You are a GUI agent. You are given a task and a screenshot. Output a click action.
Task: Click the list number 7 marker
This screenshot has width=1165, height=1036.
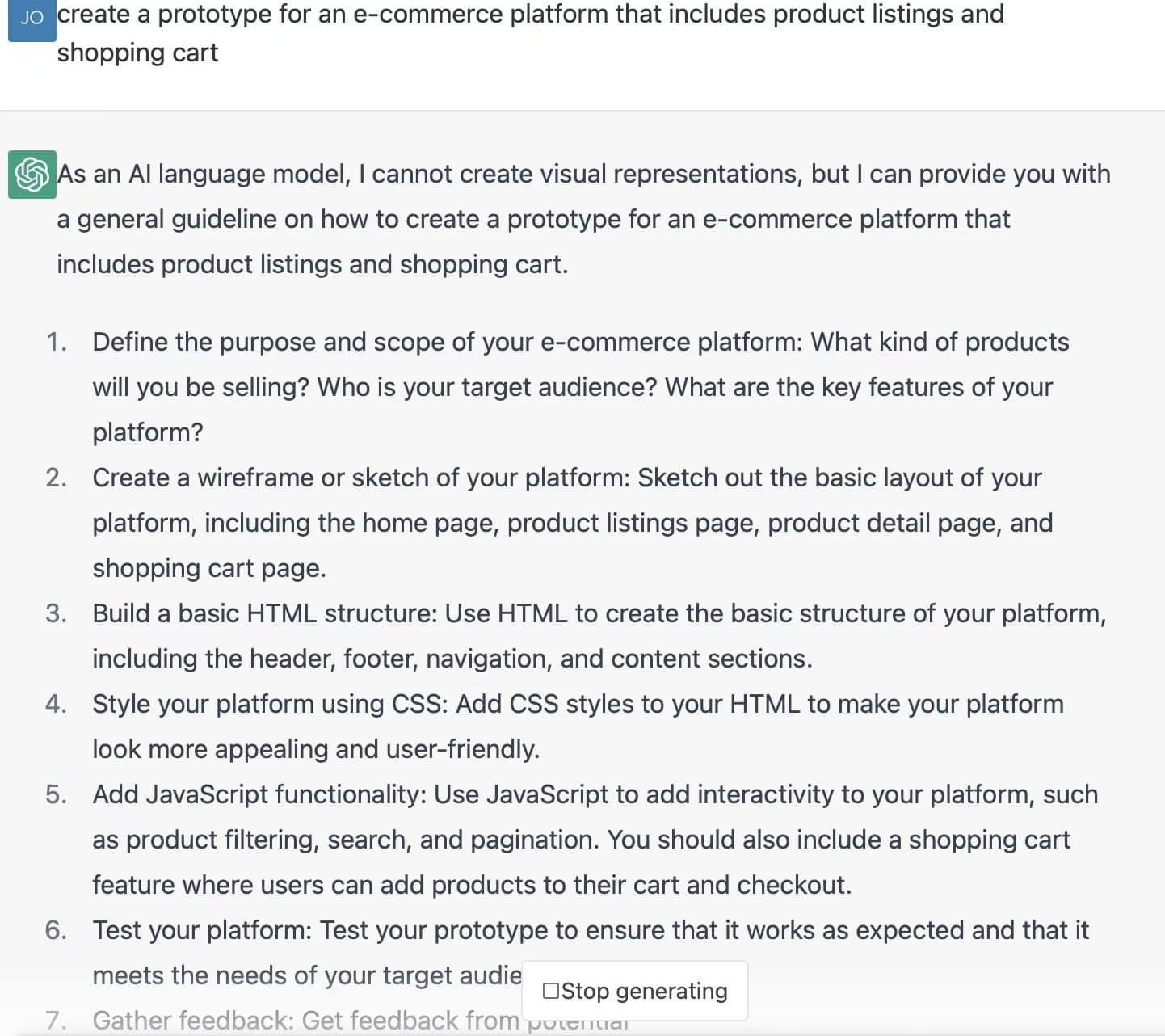click(x=56, y=1021)
